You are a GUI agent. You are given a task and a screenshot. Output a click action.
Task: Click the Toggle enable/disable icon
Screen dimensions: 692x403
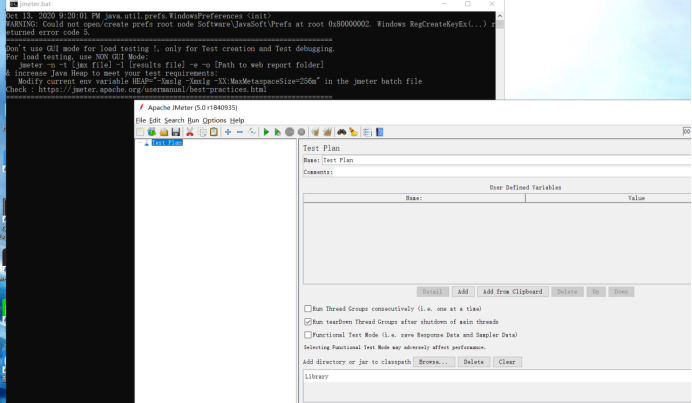pos(252,132)
